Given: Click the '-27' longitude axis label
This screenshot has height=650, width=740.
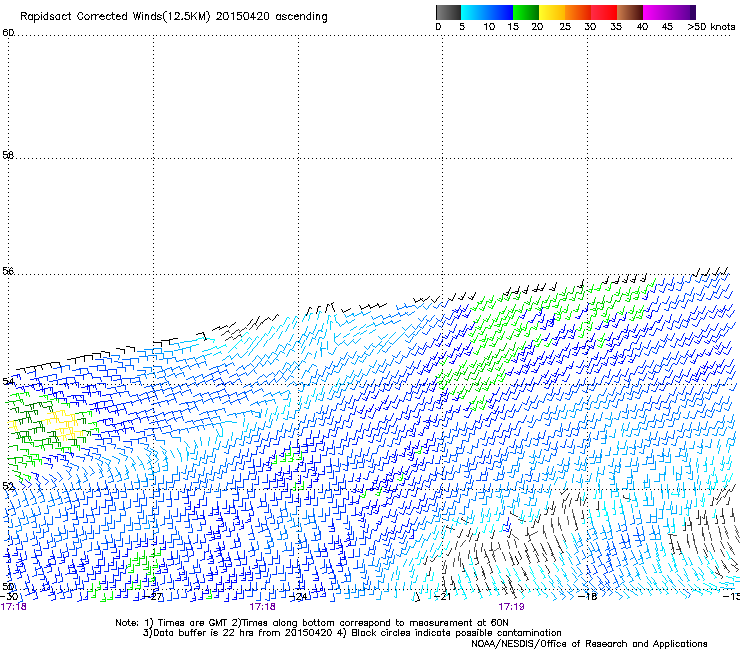Looking at the screenshot, I should pos(154,596).
